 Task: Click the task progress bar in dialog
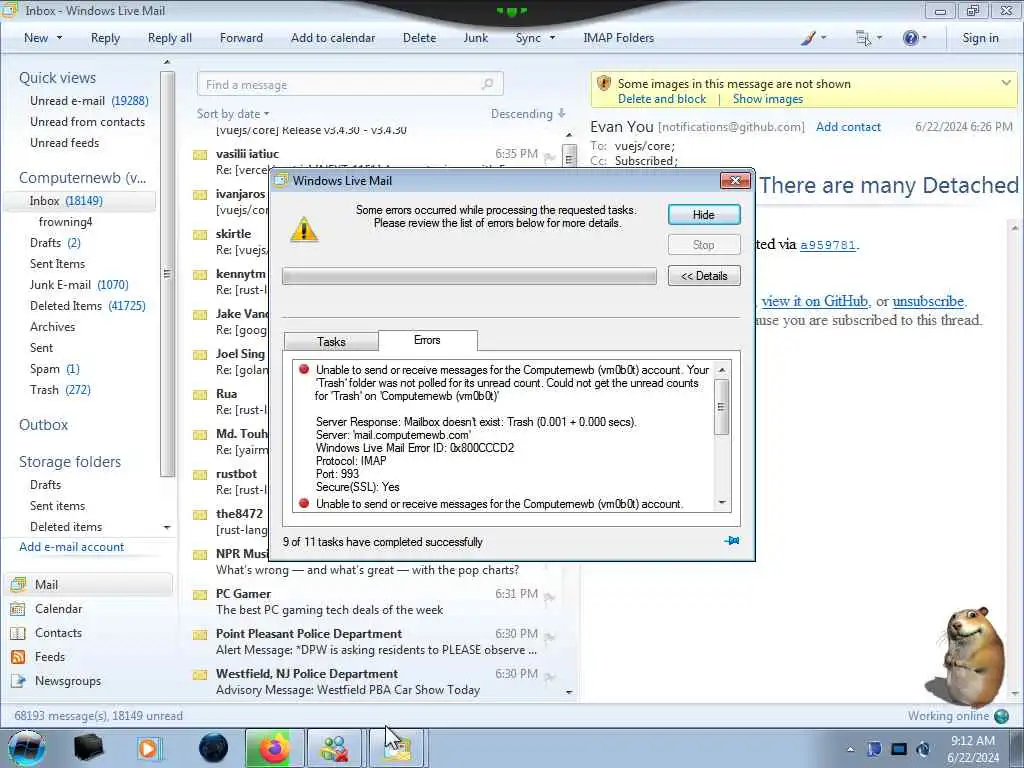click(x=469, y=276)
